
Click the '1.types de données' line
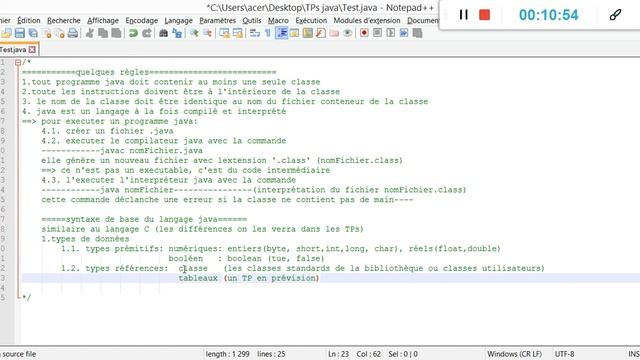click(85, 239)
